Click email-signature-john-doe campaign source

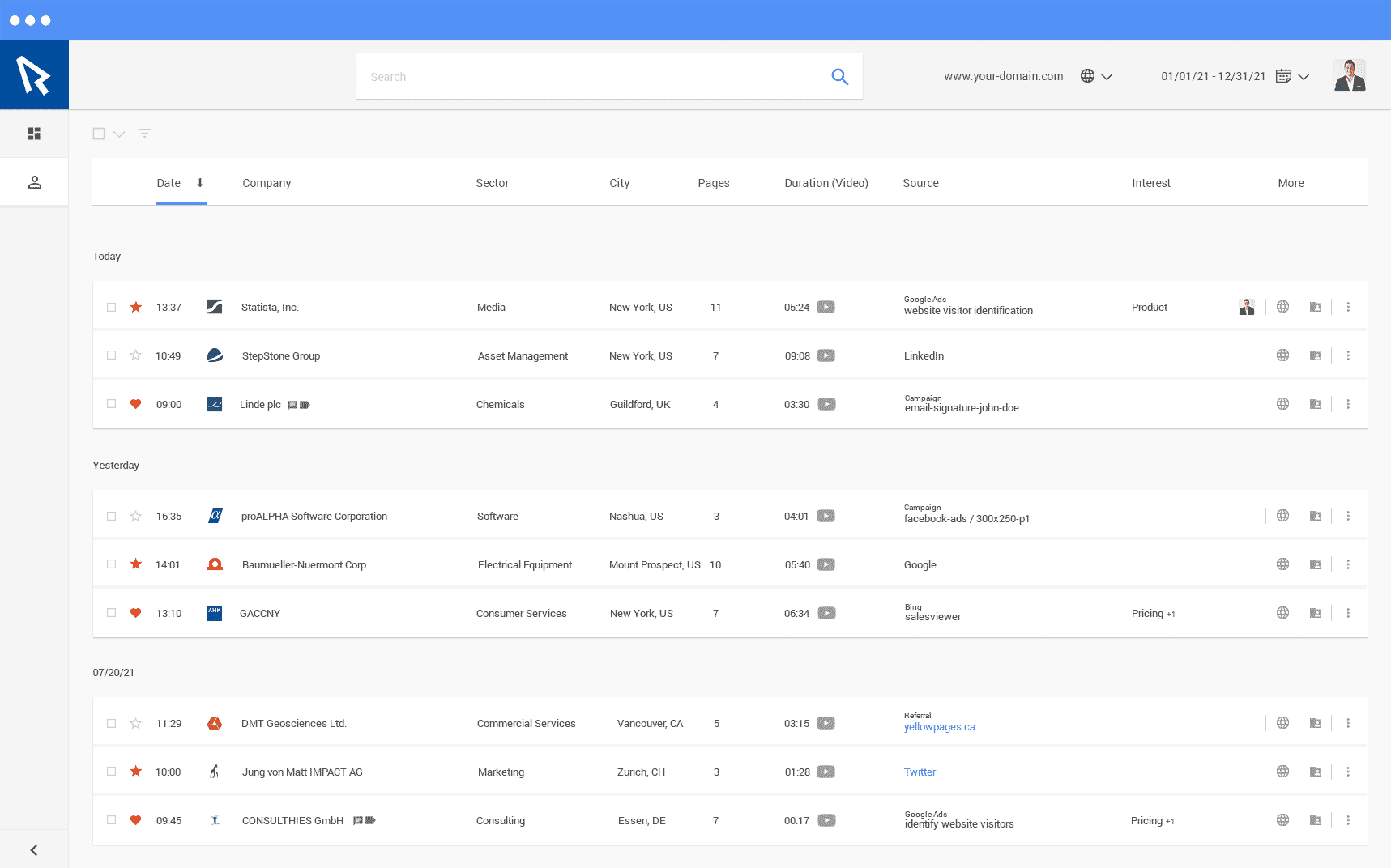[x=962, y=408]
